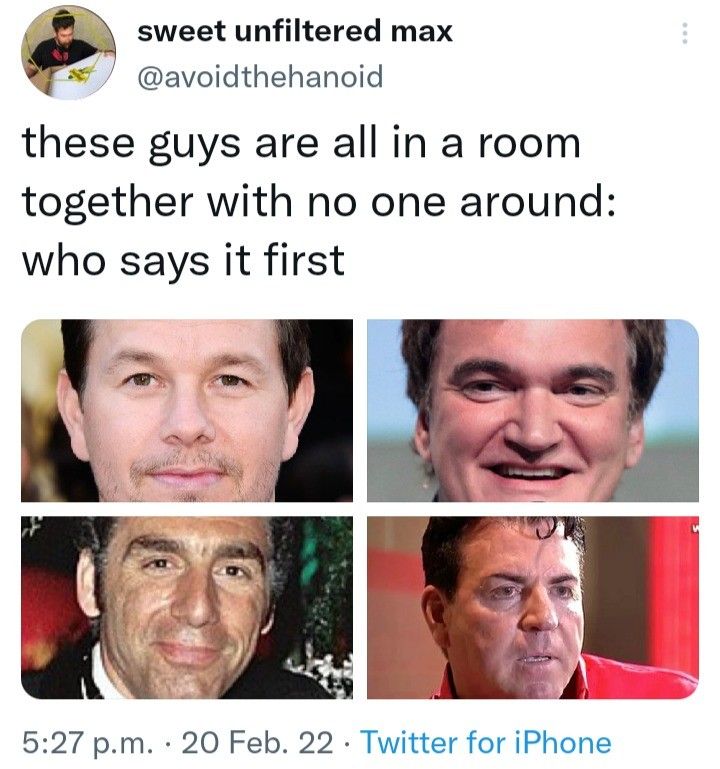Click the word 'around:' in the tweet

coord(538,203)
